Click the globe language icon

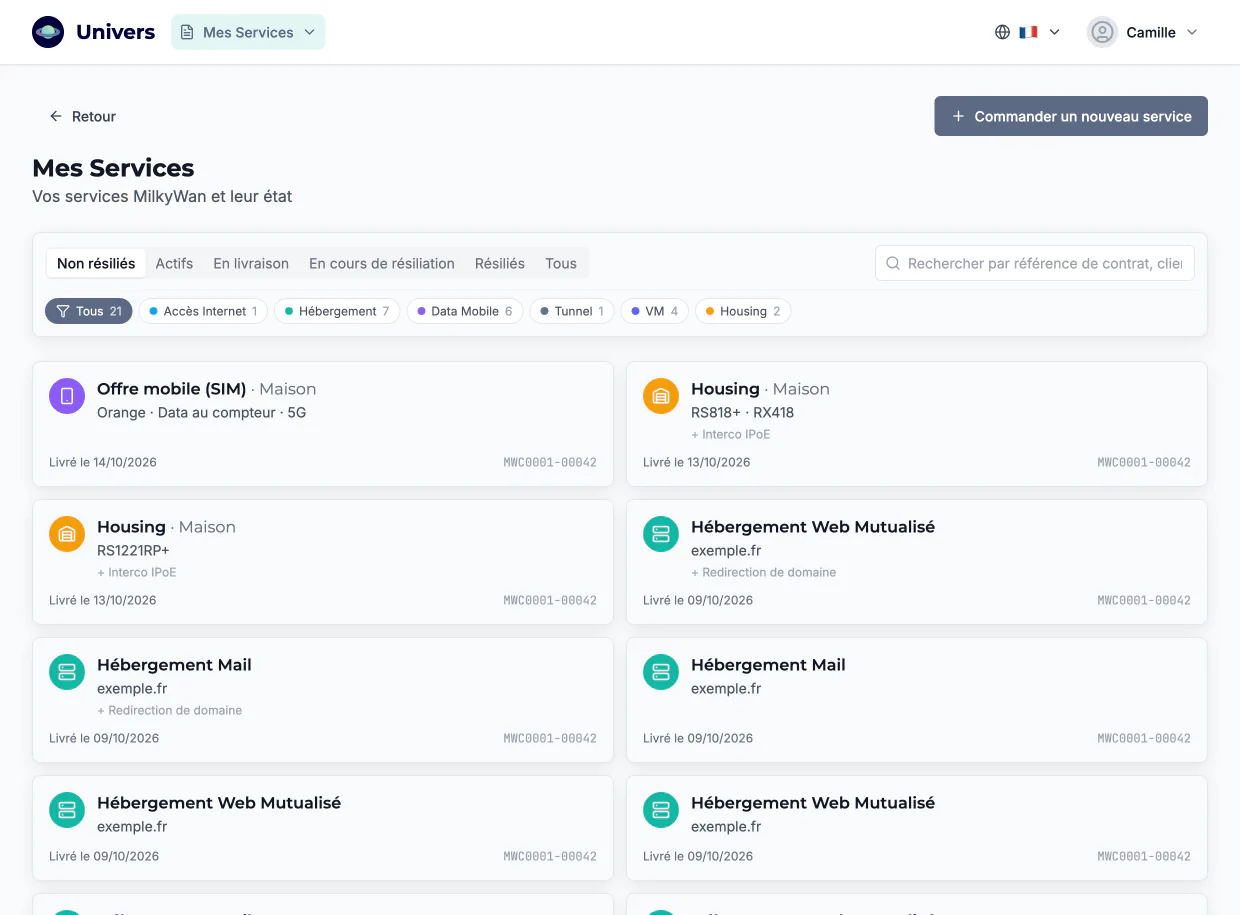pos(1002,32)
